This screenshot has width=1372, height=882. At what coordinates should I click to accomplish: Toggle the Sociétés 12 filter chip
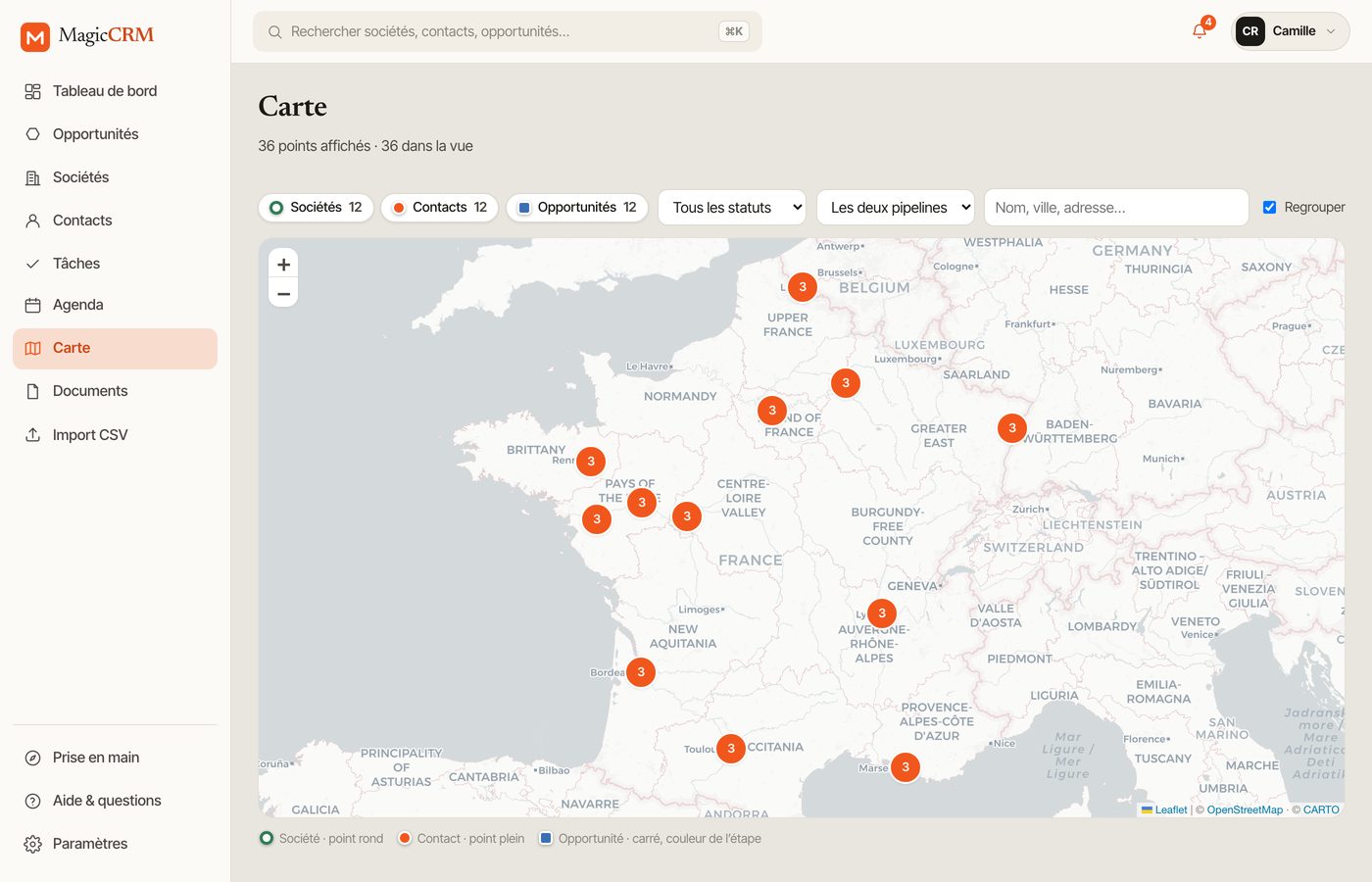316,208
